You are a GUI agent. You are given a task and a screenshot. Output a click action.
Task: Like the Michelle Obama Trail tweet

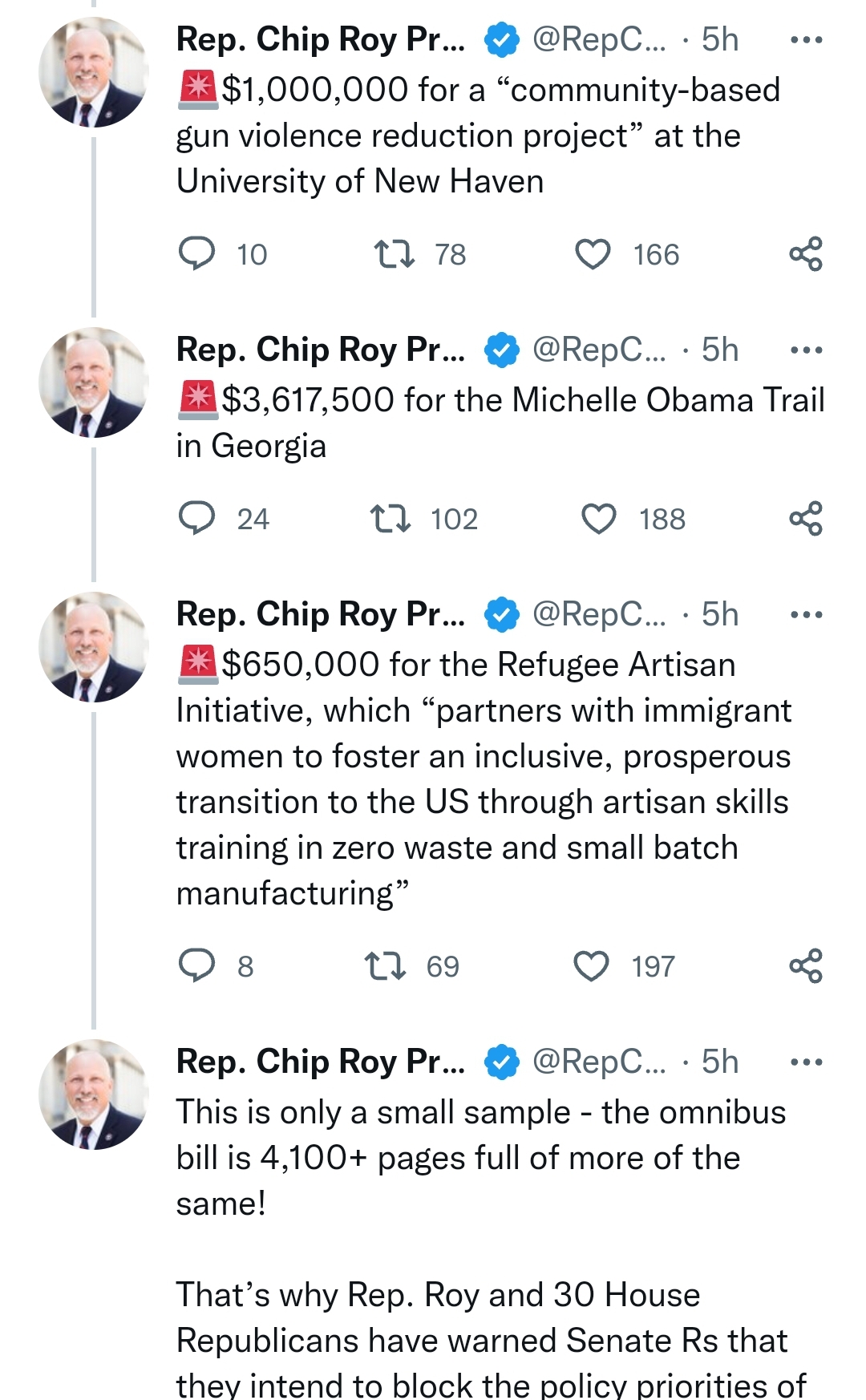pos(598,519)
